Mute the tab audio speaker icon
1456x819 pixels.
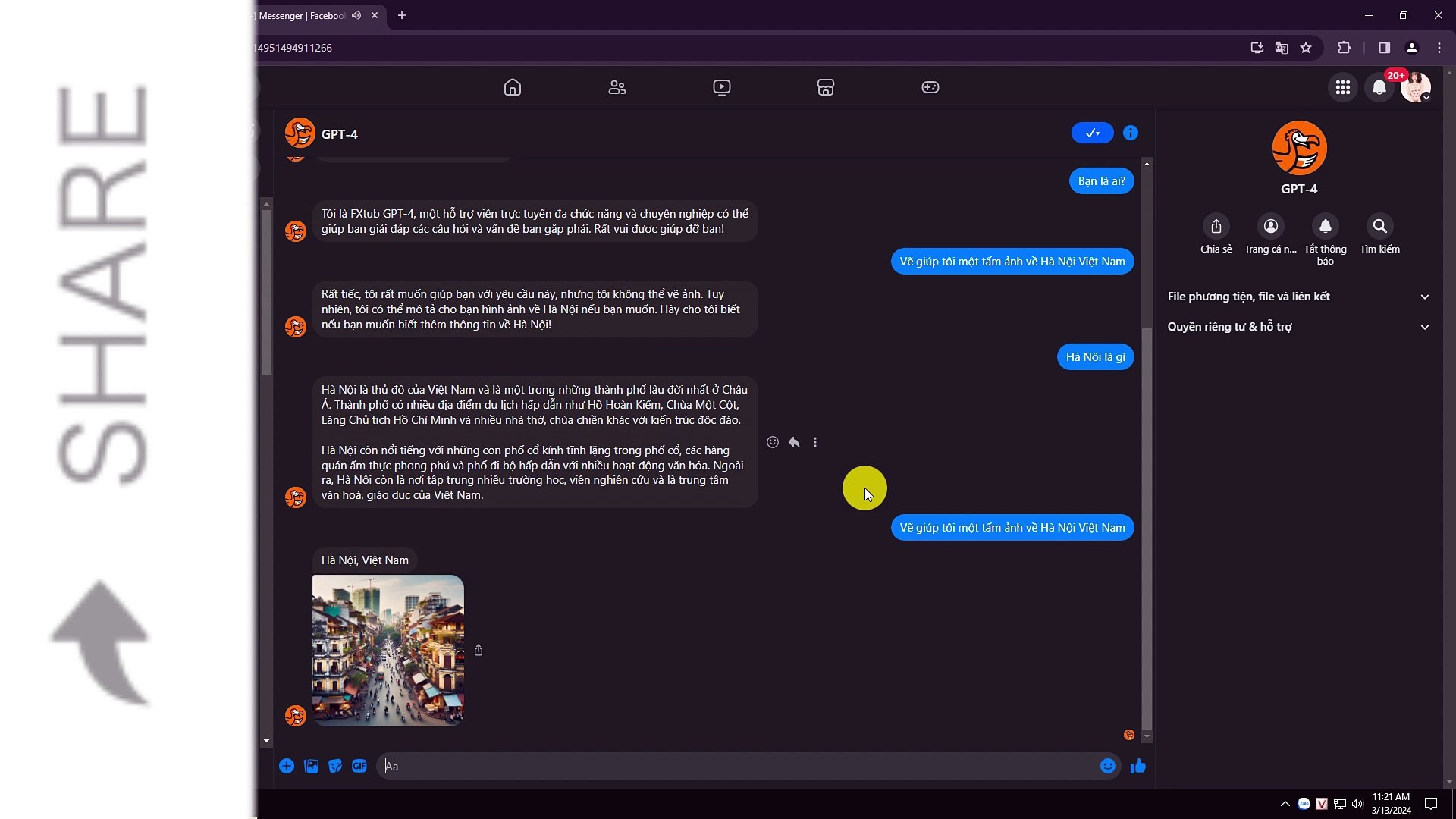click(356, 15)
